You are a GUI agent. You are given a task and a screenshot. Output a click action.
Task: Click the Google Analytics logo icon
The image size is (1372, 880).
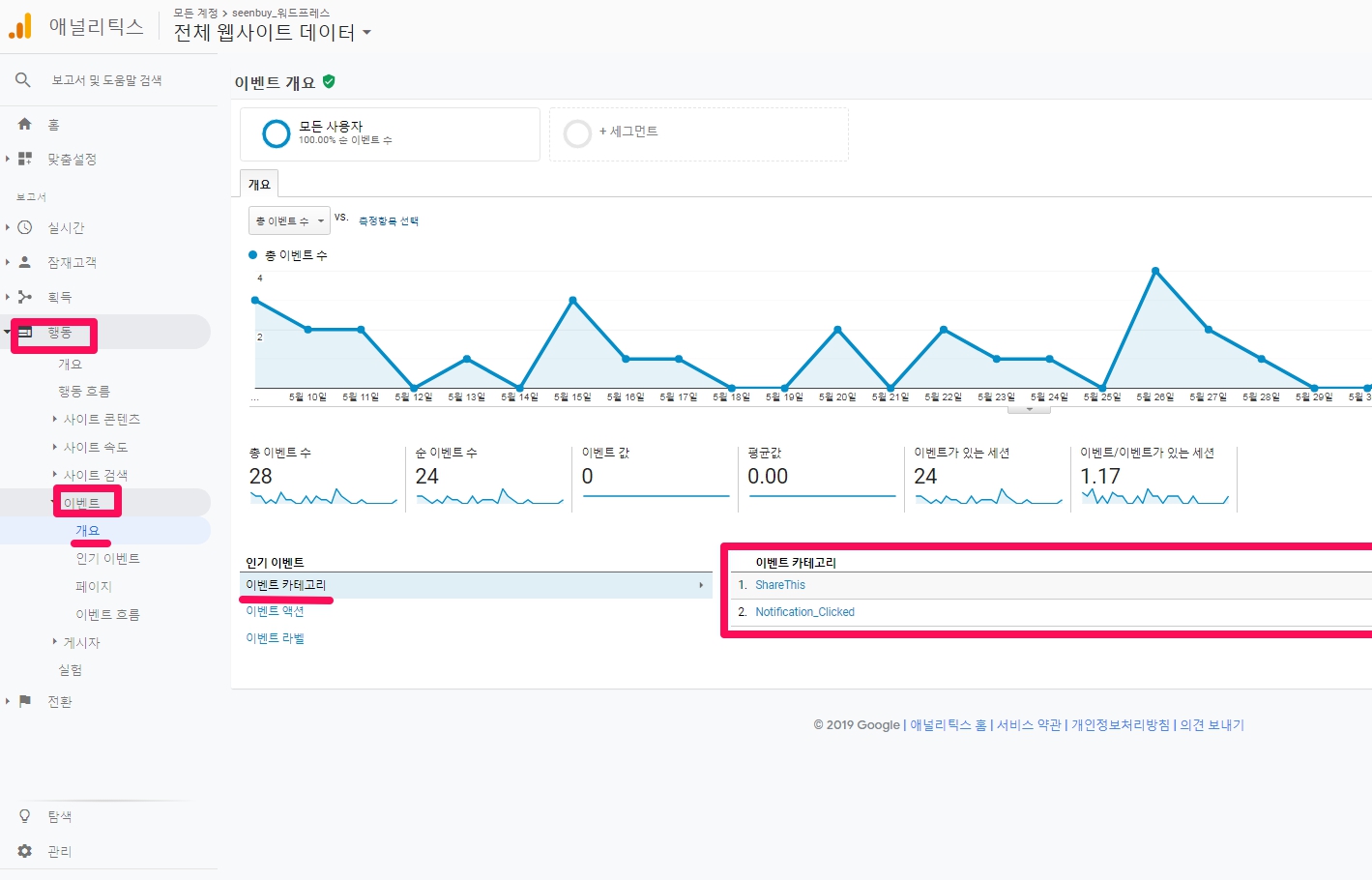tap(20, 26)
